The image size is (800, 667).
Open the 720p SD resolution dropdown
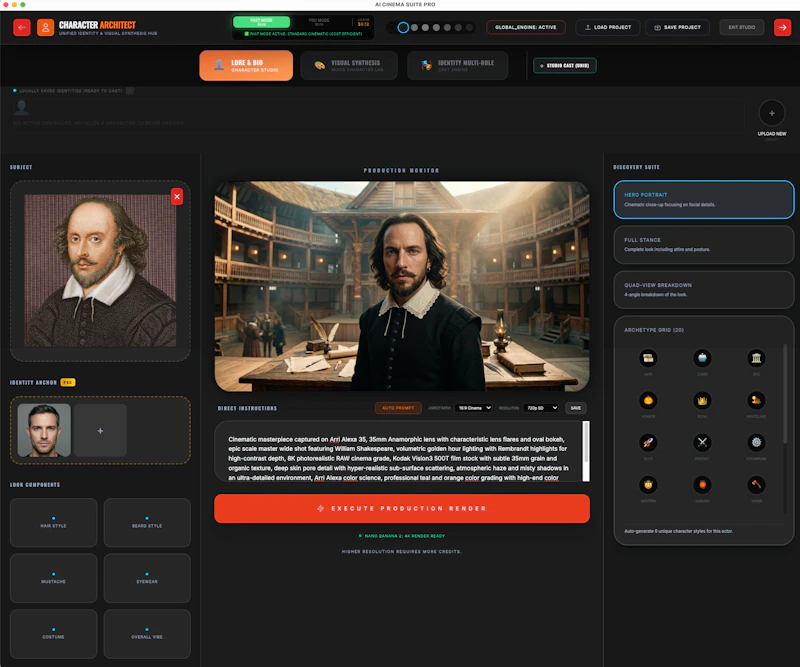[541, 408]
